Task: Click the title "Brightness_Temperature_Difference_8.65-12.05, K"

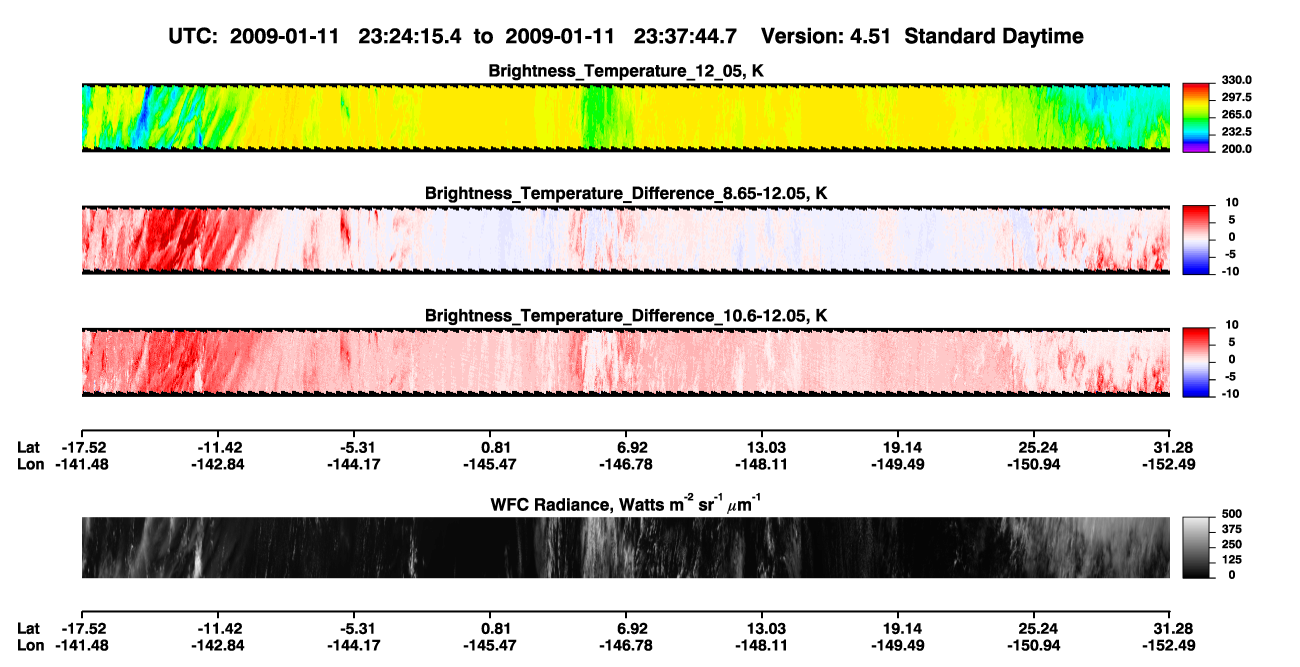Action: (626, 193)
